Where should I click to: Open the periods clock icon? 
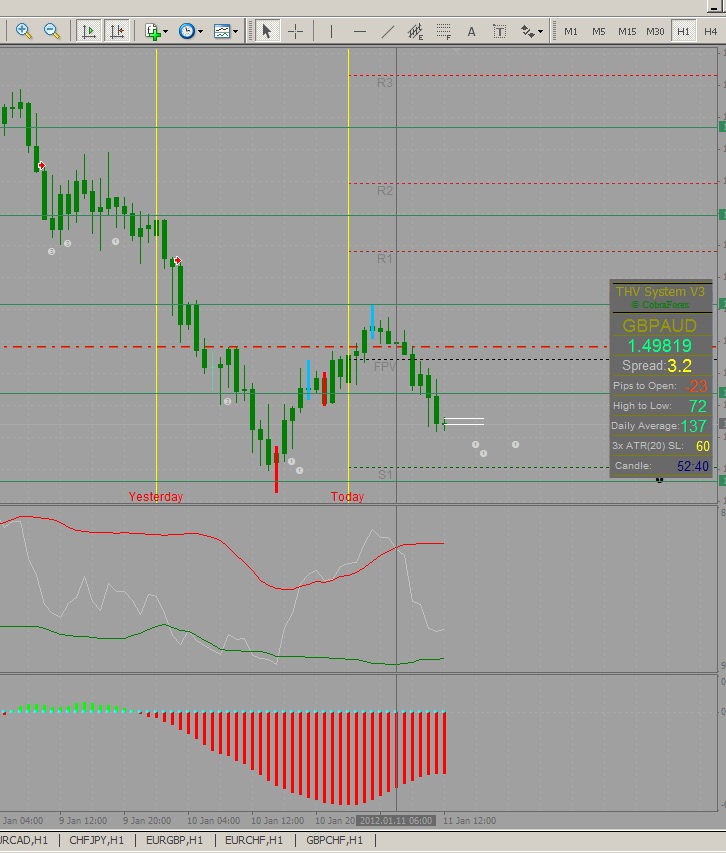pyautogui.click(x=187, y=31)
